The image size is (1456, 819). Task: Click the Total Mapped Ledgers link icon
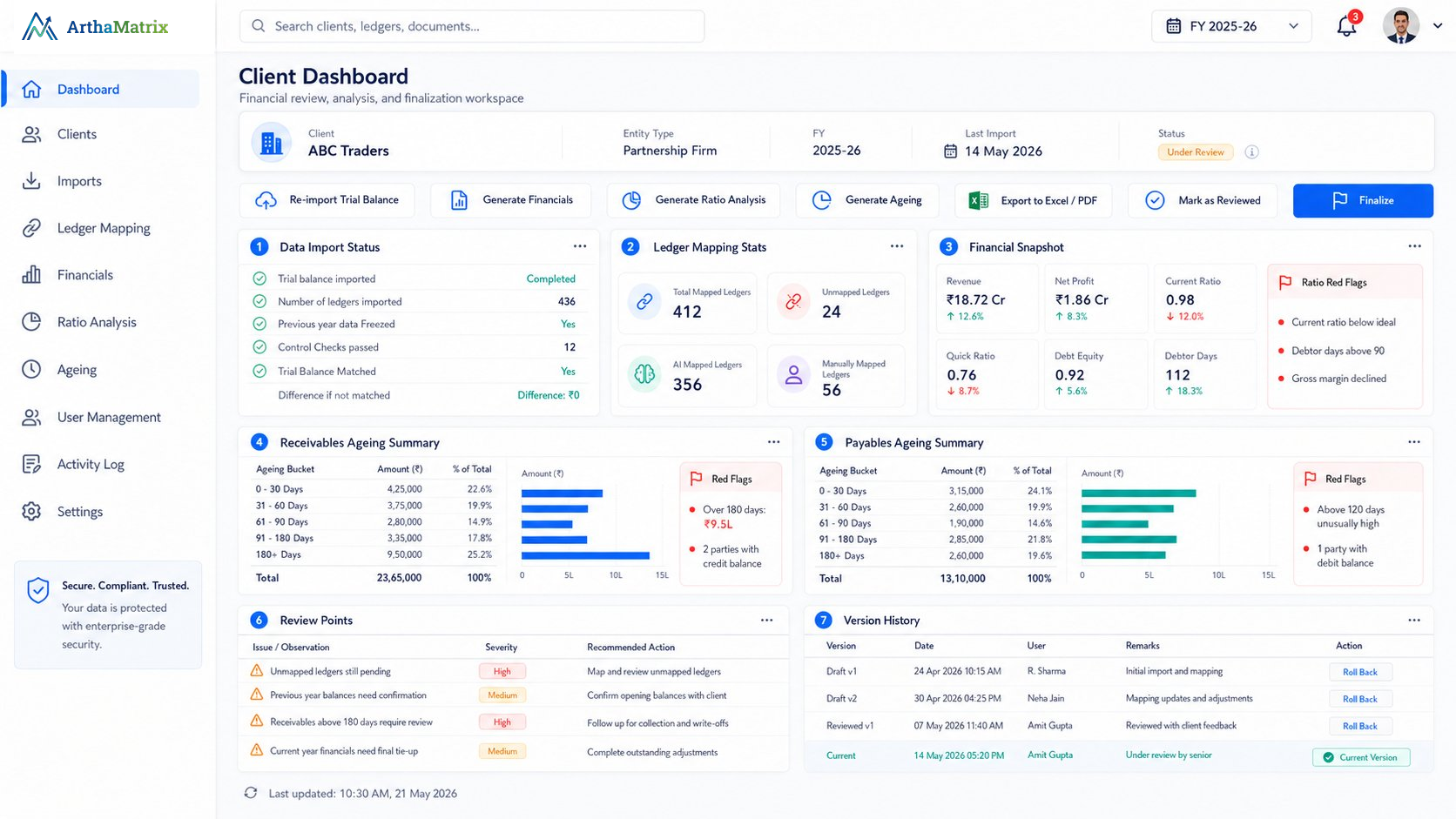click(644, 302)
